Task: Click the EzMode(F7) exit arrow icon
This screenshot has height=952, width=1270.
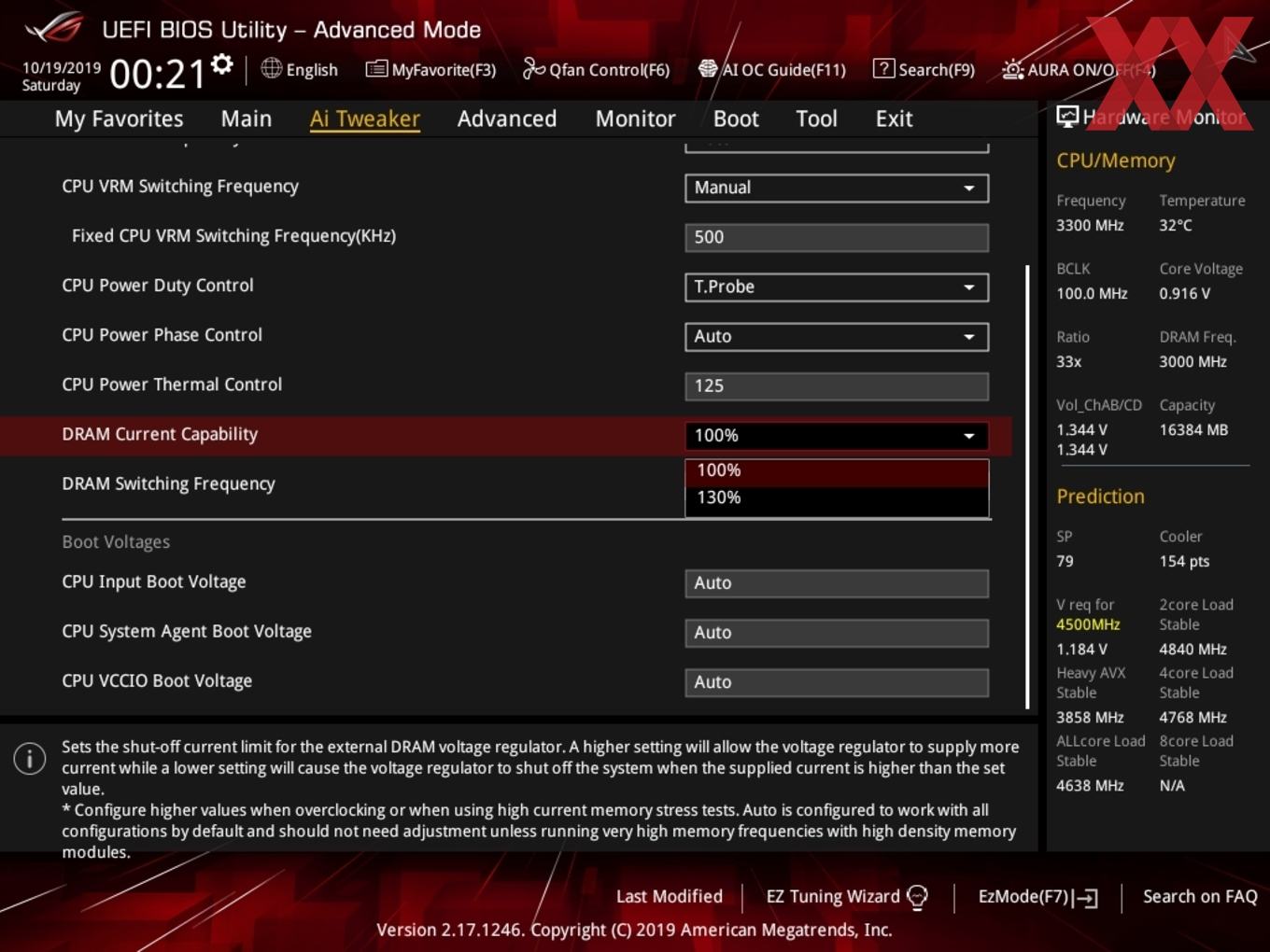Action: pyautogui.click(x=1086, y=898)
